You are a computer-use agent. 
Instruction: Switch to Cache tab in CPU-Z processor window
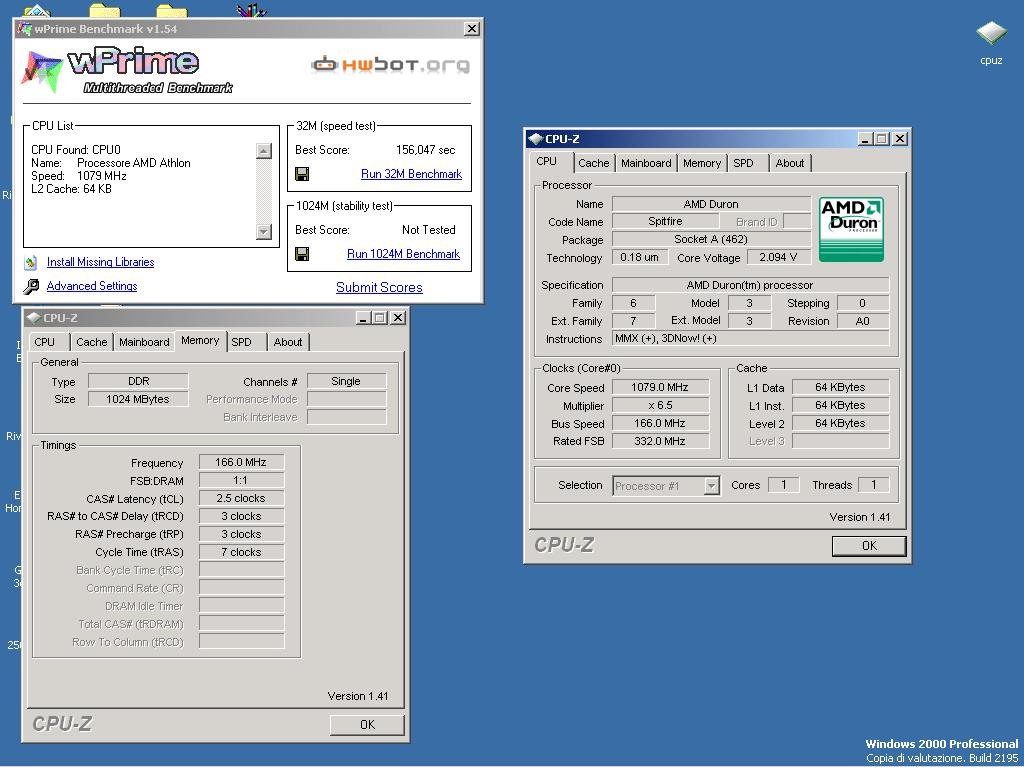click(594, 163)
